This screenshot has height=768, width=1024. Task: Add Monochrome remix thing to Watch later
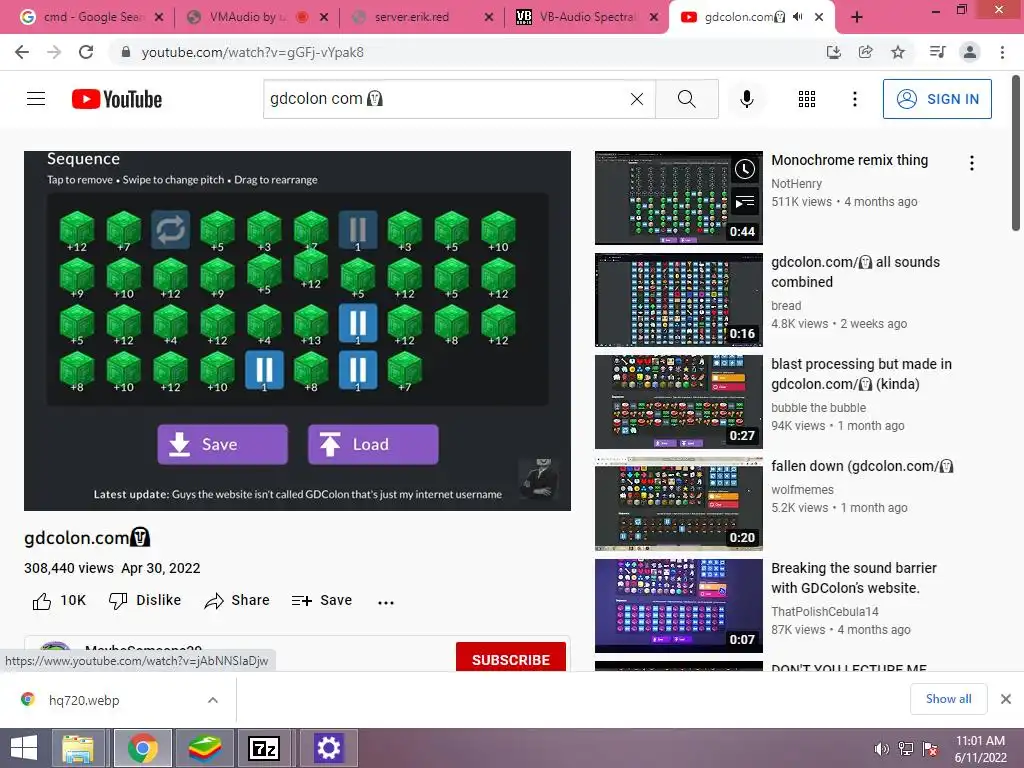click(x=744, y=170)
